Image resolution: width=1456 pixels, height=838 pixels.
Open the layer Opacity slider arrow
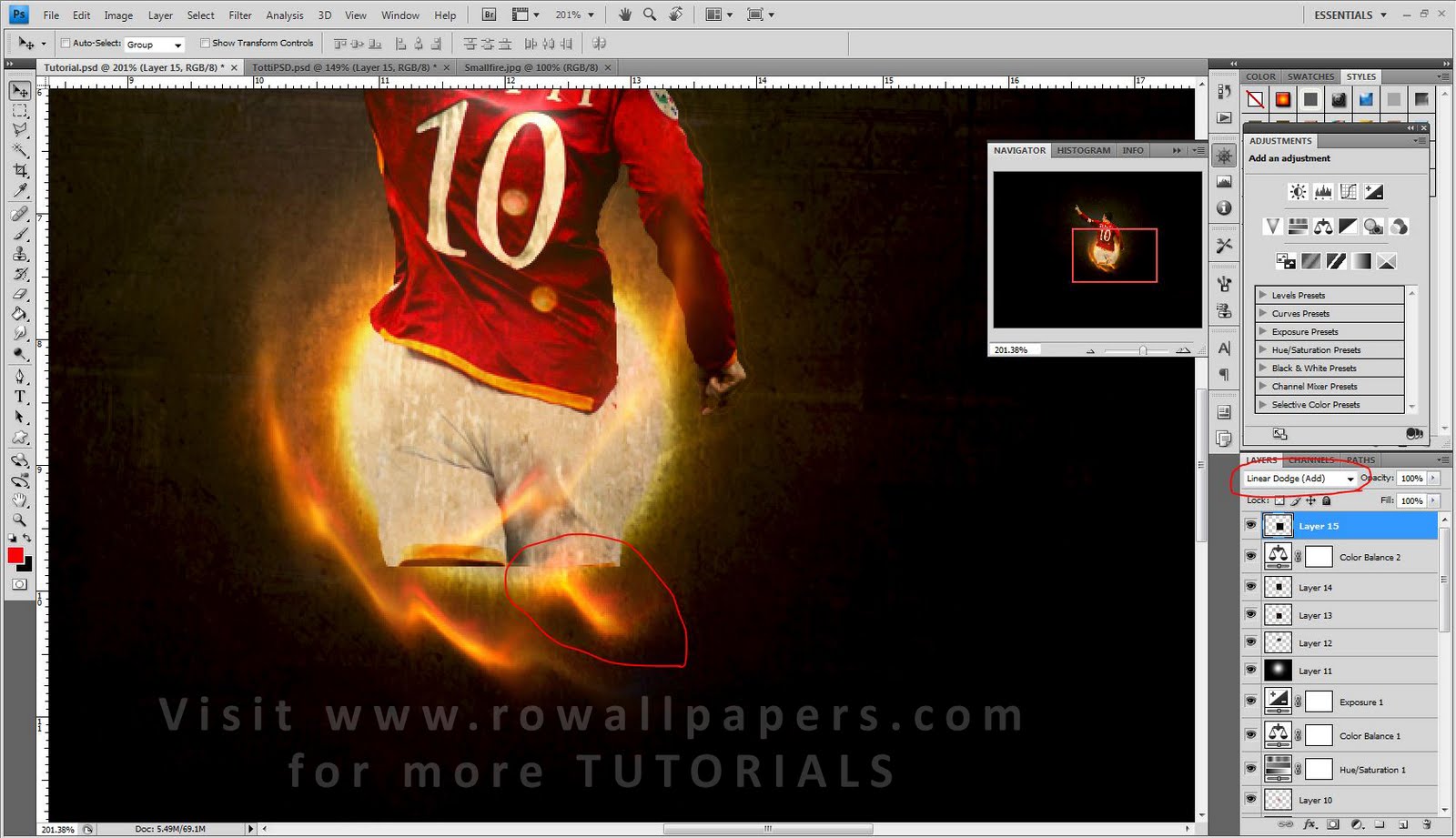(1433, 478)
